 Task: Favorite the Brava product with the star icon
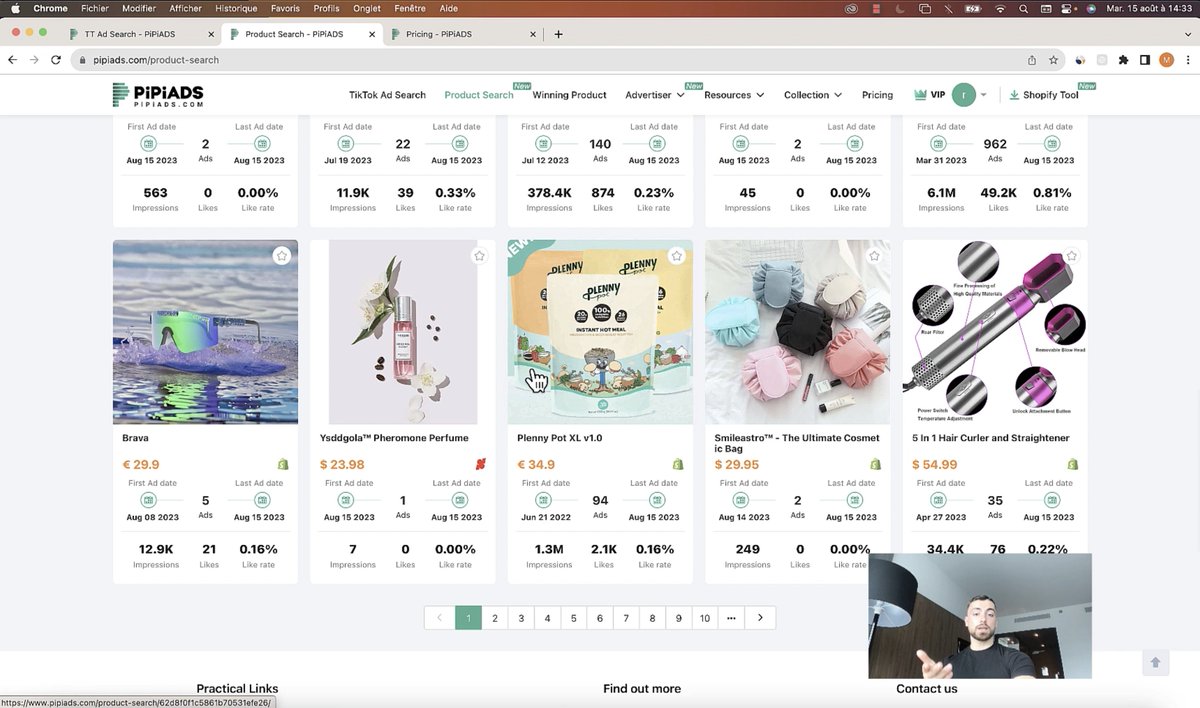tap(282, 256)
